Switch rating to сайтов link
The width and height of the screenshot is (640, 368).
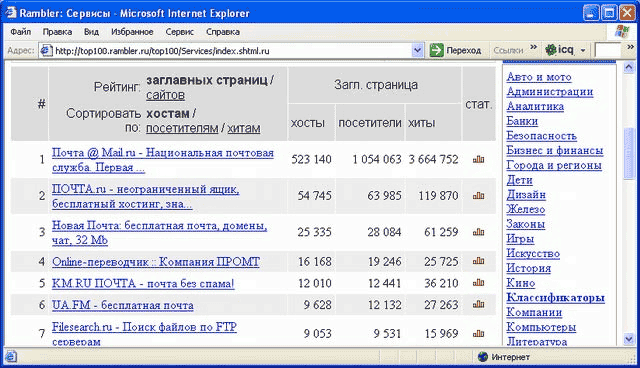click(x=165, y=95)
